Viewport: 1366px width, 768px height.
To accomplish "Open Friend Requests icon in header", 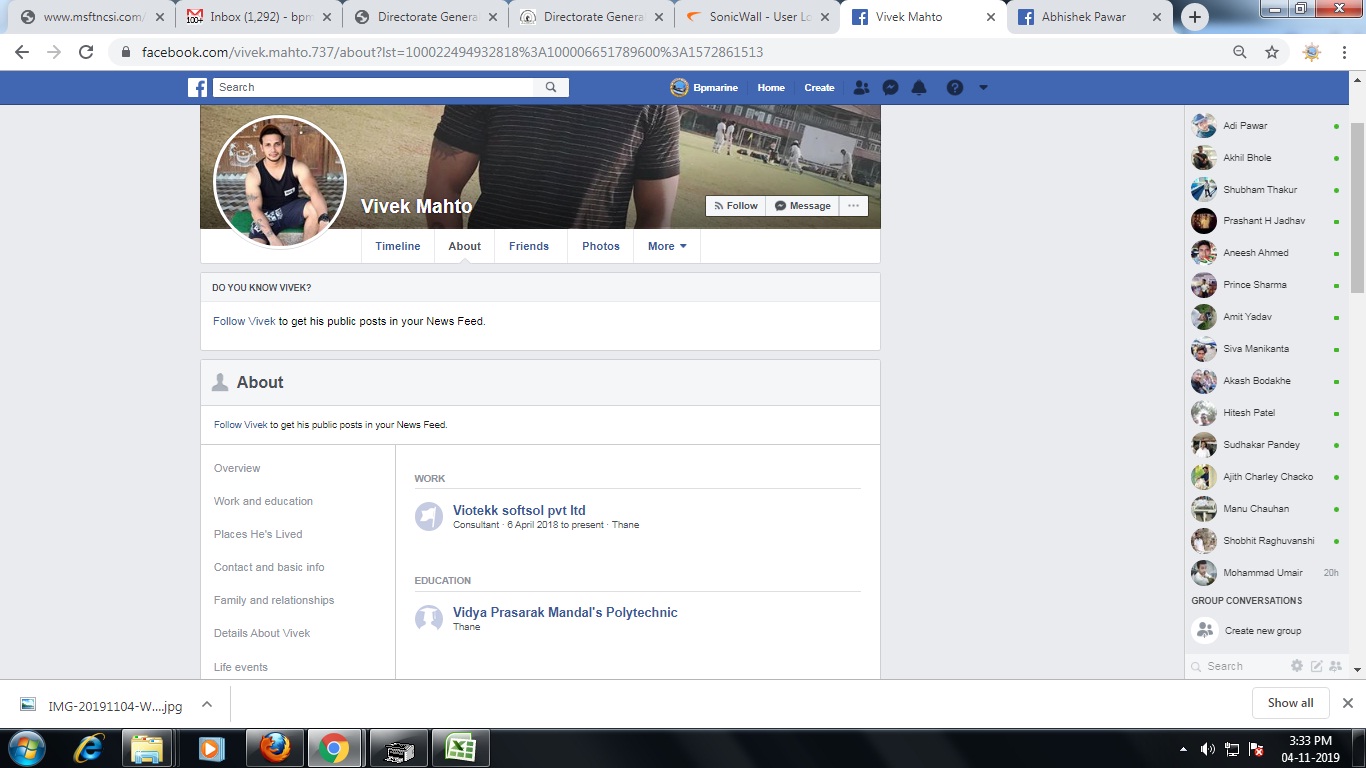I will [x=861, y=88].
